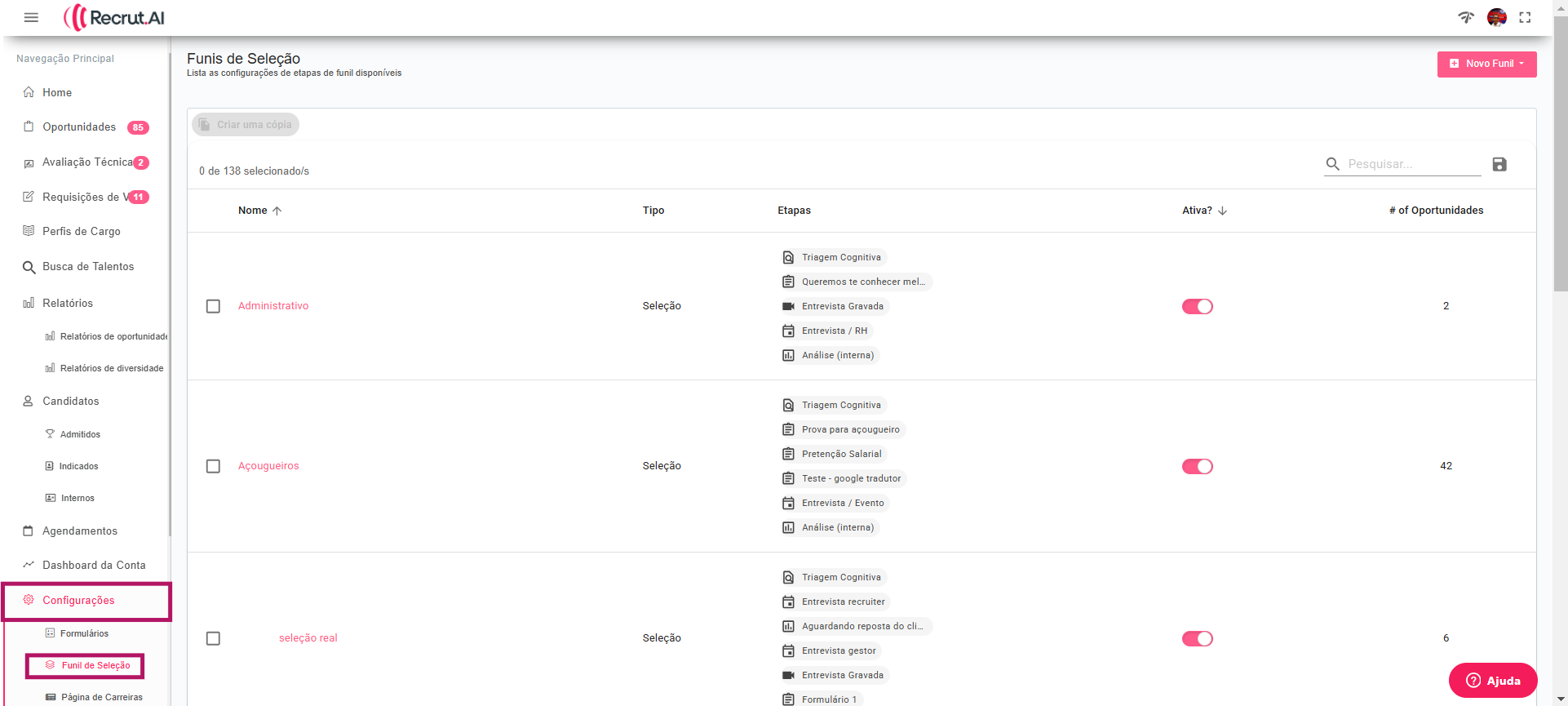The image size is (1568, 706).
Task: Open the user profile avatar
Action: pyautogui.click(x=1496, y=17)
